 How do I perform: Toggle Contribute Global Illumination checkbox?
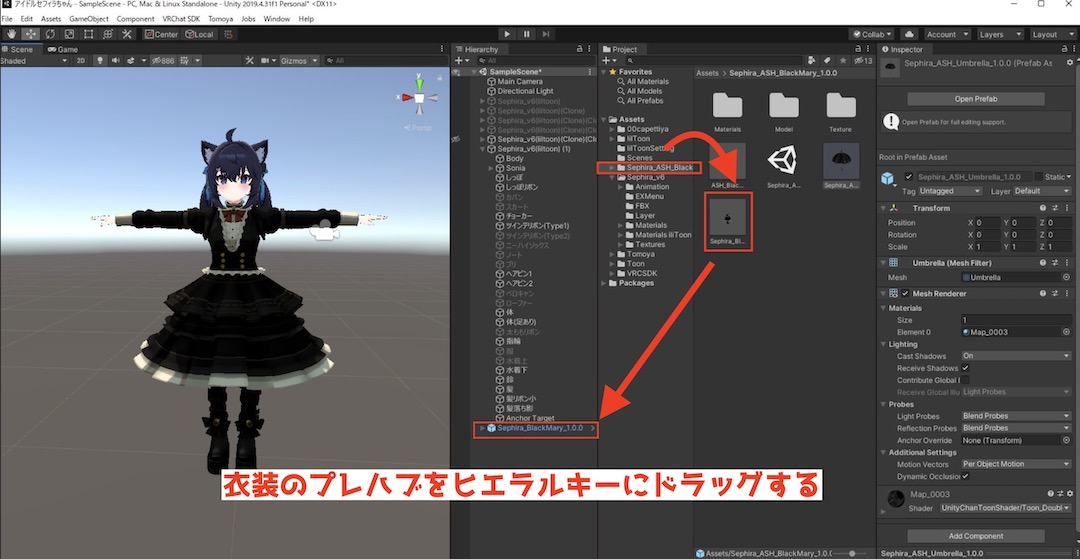pos(965,380)
